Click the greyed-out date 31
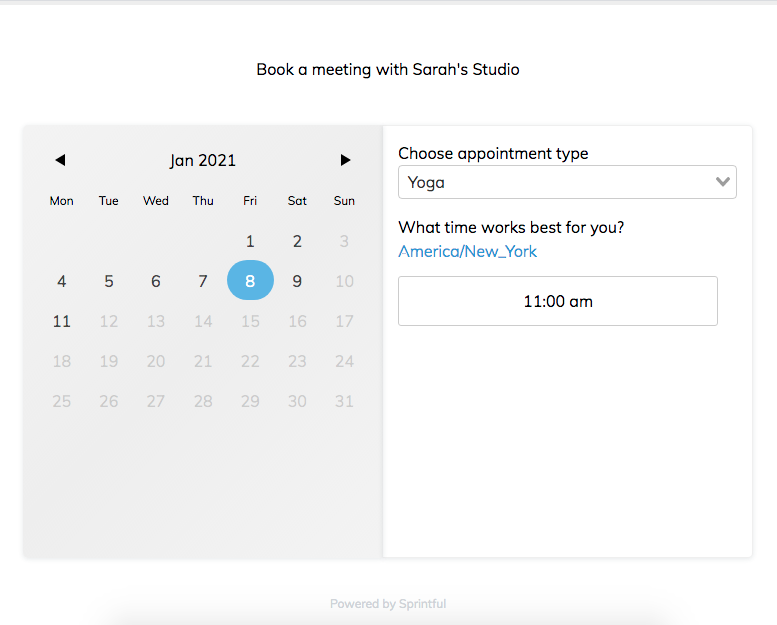 tap(344, 401)
